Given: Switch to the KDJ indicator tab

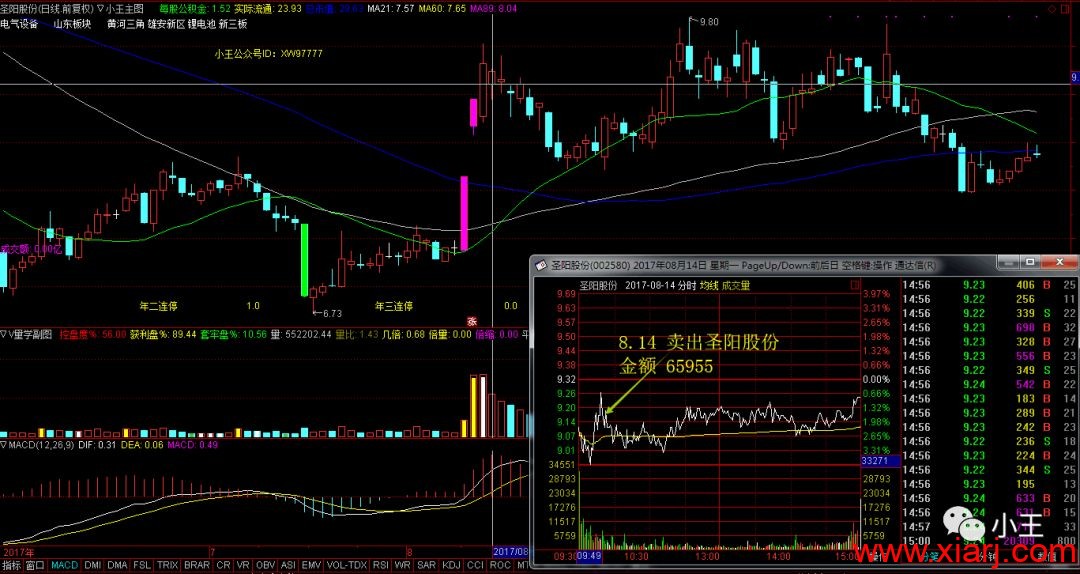Looking at the screenshot, I should point(451,565).
